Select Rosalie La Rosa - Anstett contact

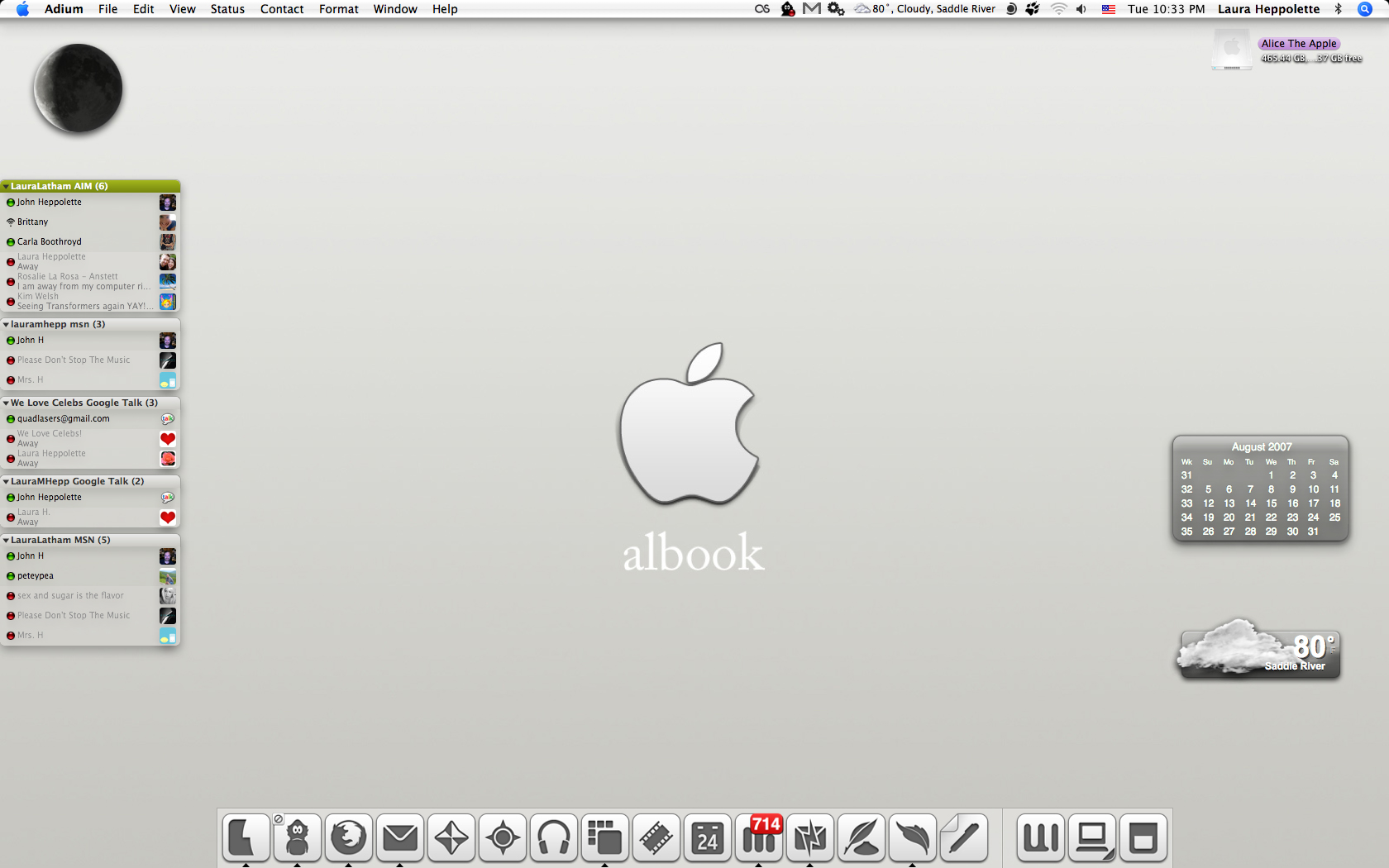click(90, 282)
